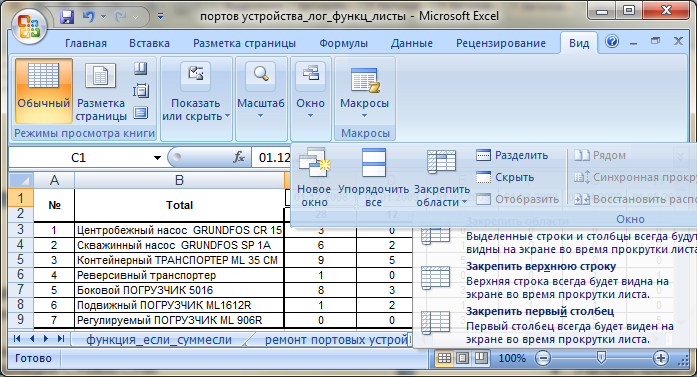Click the № header cell
This screenshot has height=377, width=697.
[x=54, y=205]
